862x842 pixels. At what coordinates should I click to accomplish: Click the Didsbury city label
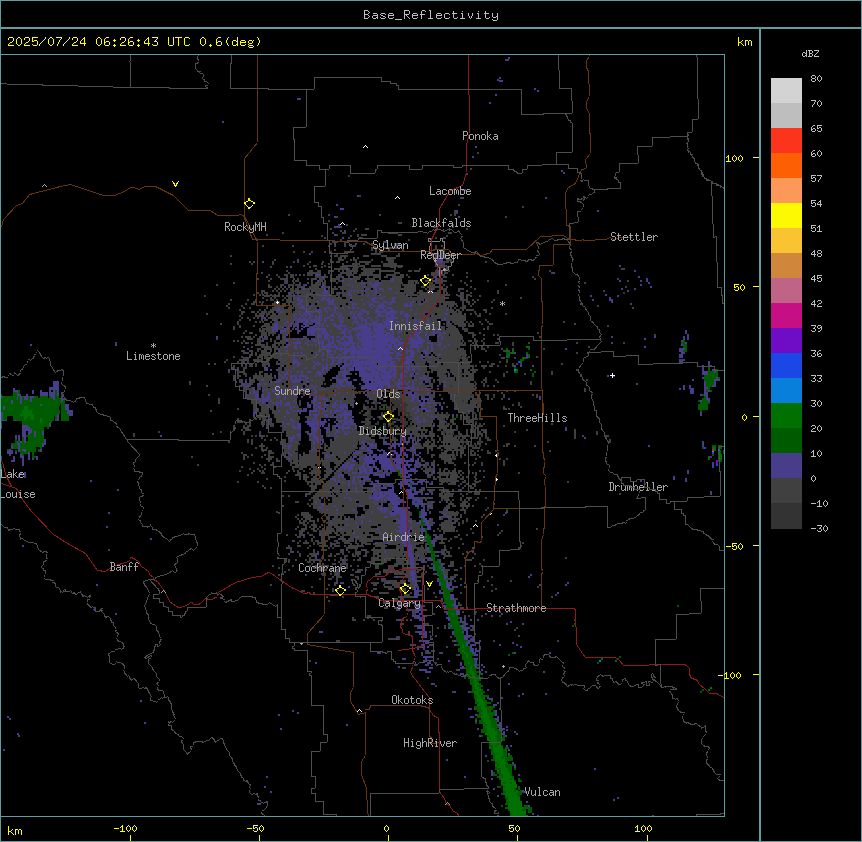(x=382, y=431)
